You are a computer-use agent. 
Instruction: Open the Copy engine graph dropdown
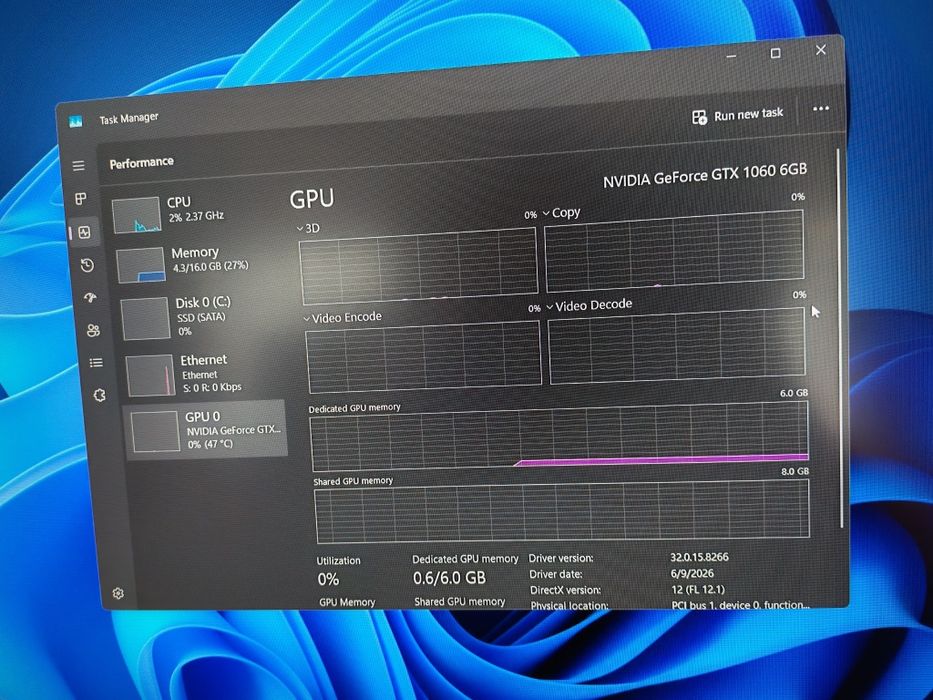(x=546, y=213)
